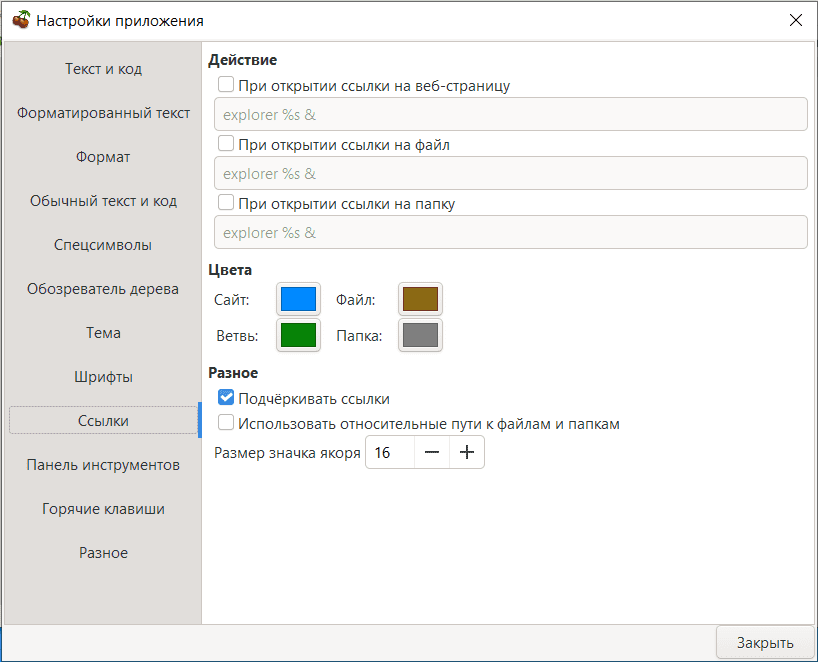Click the cherry app icon in title bar
The width and height of the screenshot is (818, 662).
tap(21, 20)
